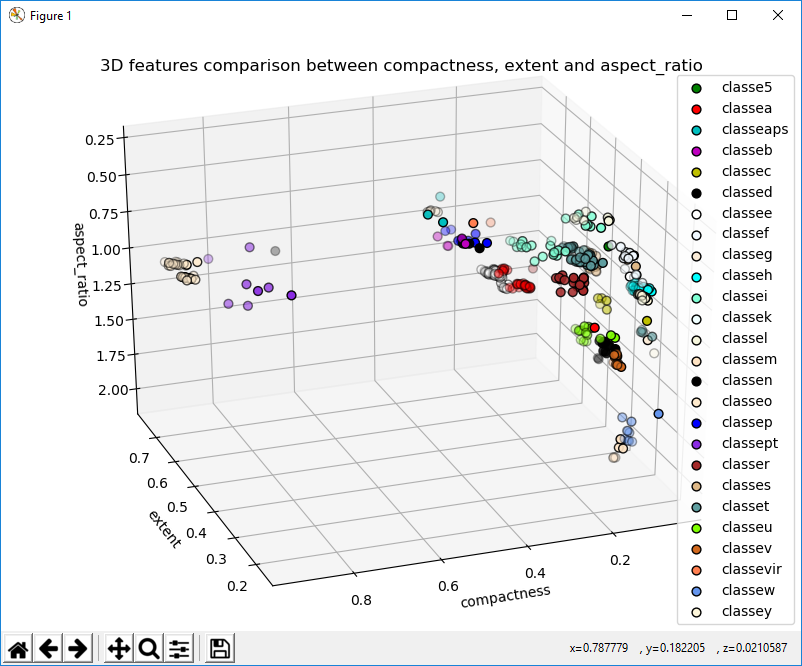Click the classea red legend marker
802x666 pixels.
click(x=697, y=108)
